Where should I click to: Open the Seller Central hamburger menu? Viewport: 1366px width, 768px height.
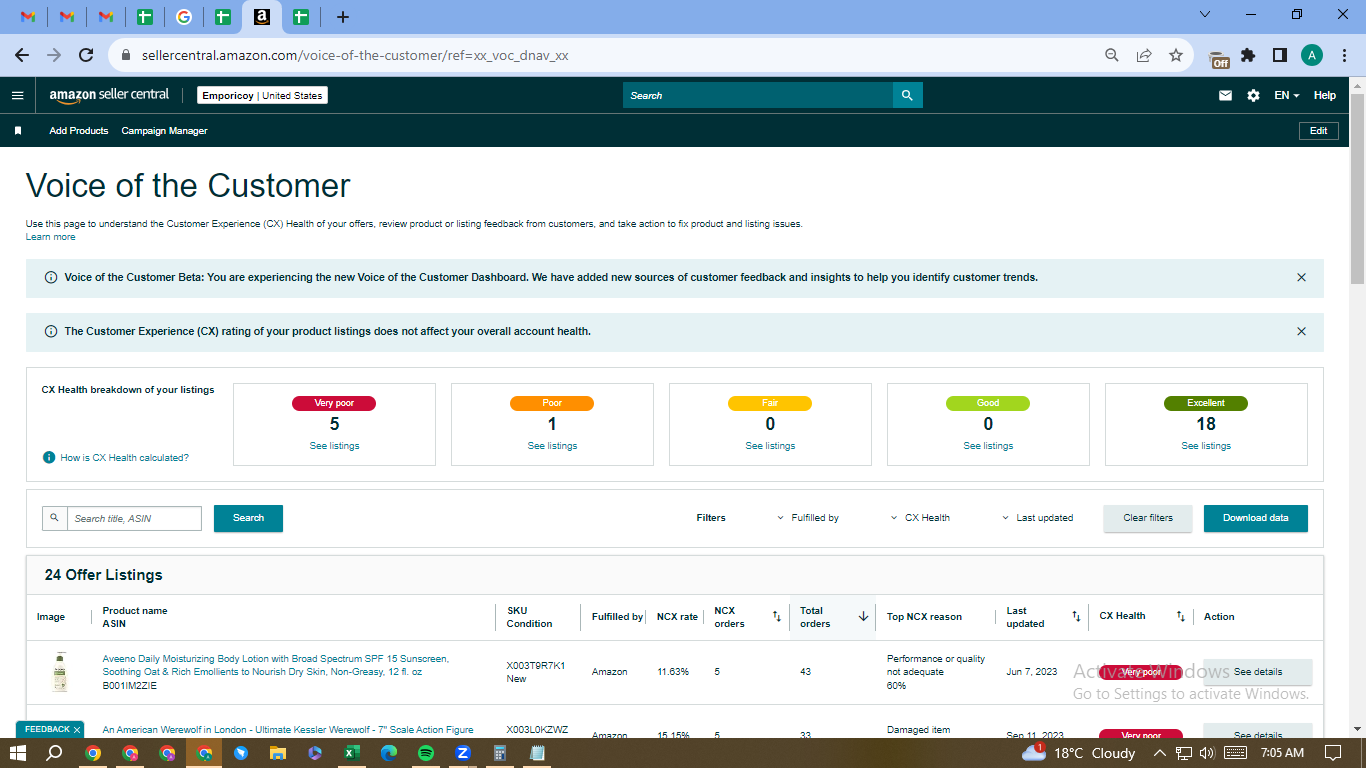pyautogui.click(x=17, y=95)
